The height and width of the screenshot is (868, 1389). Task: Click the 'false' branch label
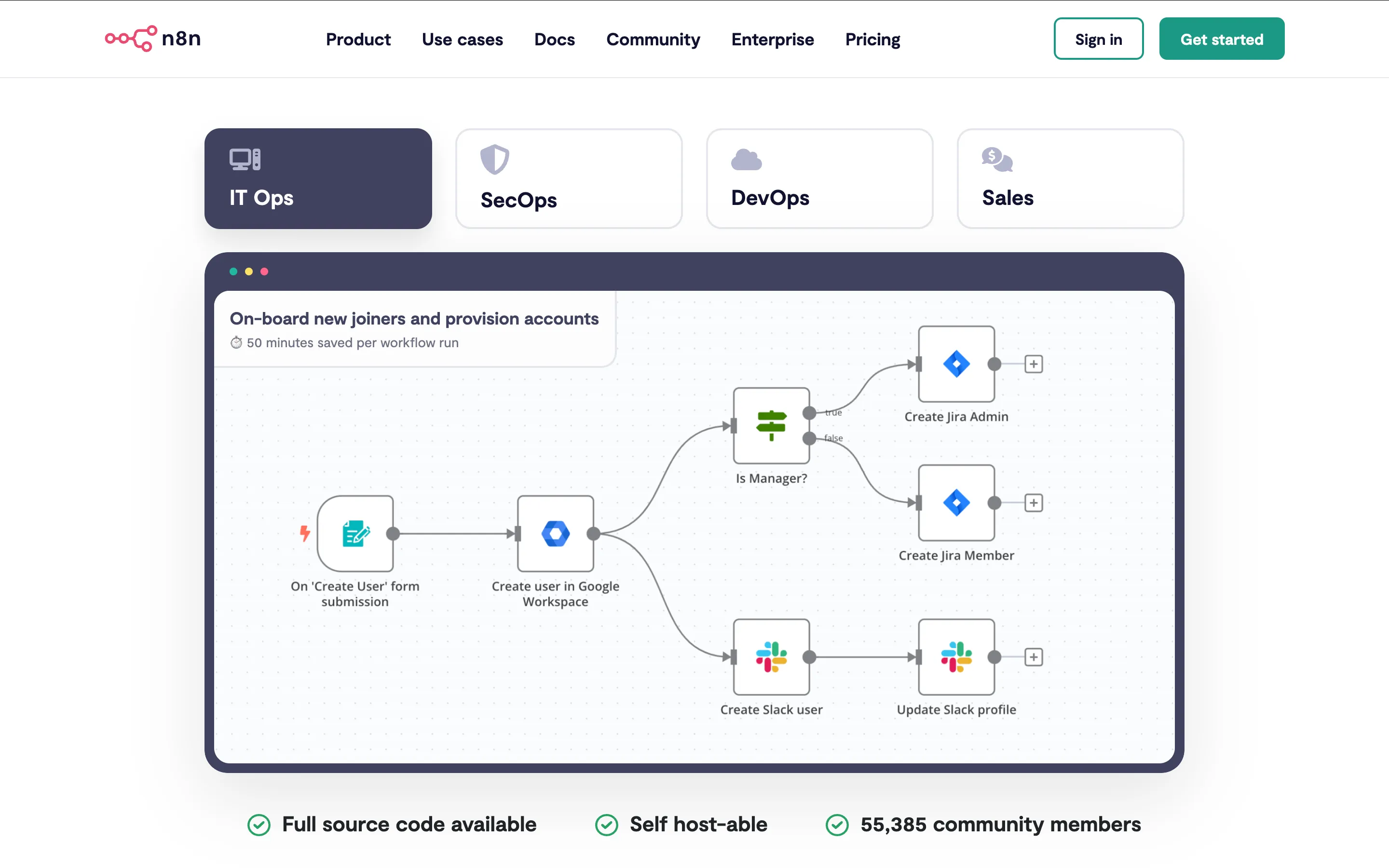tap(833, 438)
